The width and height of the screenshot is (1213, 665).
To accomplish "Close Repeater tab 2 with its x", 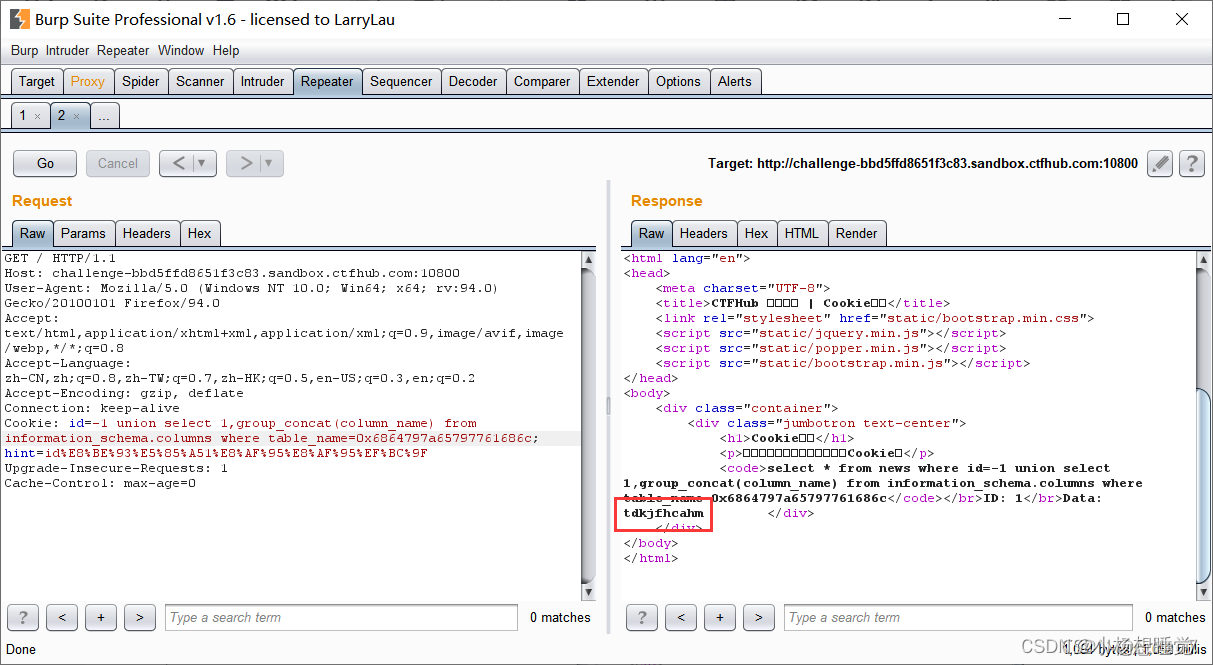I will [76, 116].
